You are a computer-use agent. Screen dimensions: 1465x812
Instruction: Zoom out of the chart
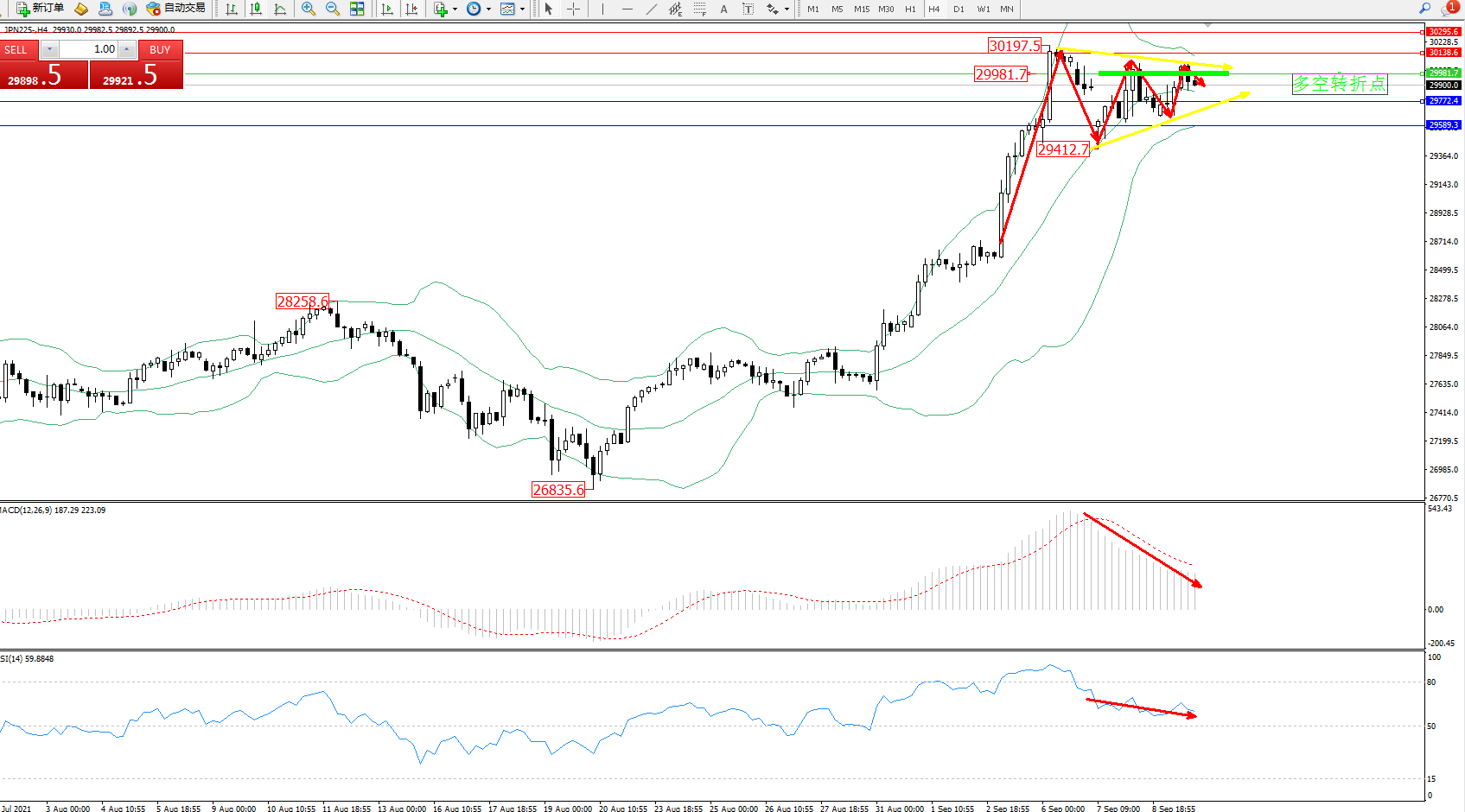click(x=333, y=9)
